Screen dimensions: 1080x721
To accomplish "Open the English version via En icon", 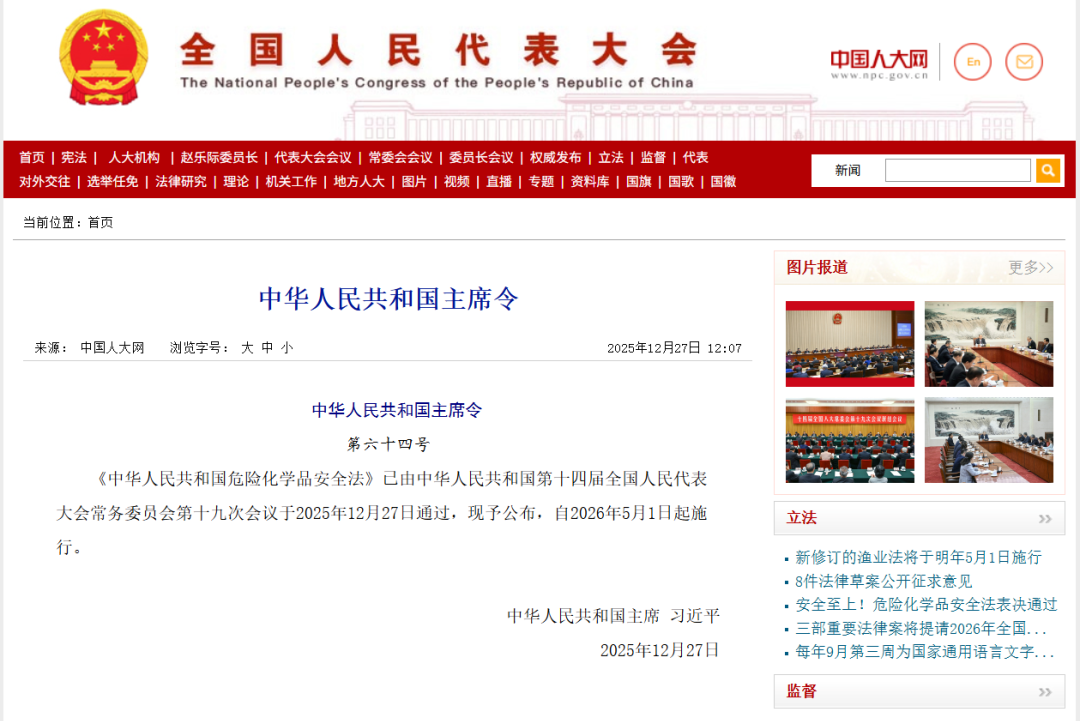I will click(973, 61).
